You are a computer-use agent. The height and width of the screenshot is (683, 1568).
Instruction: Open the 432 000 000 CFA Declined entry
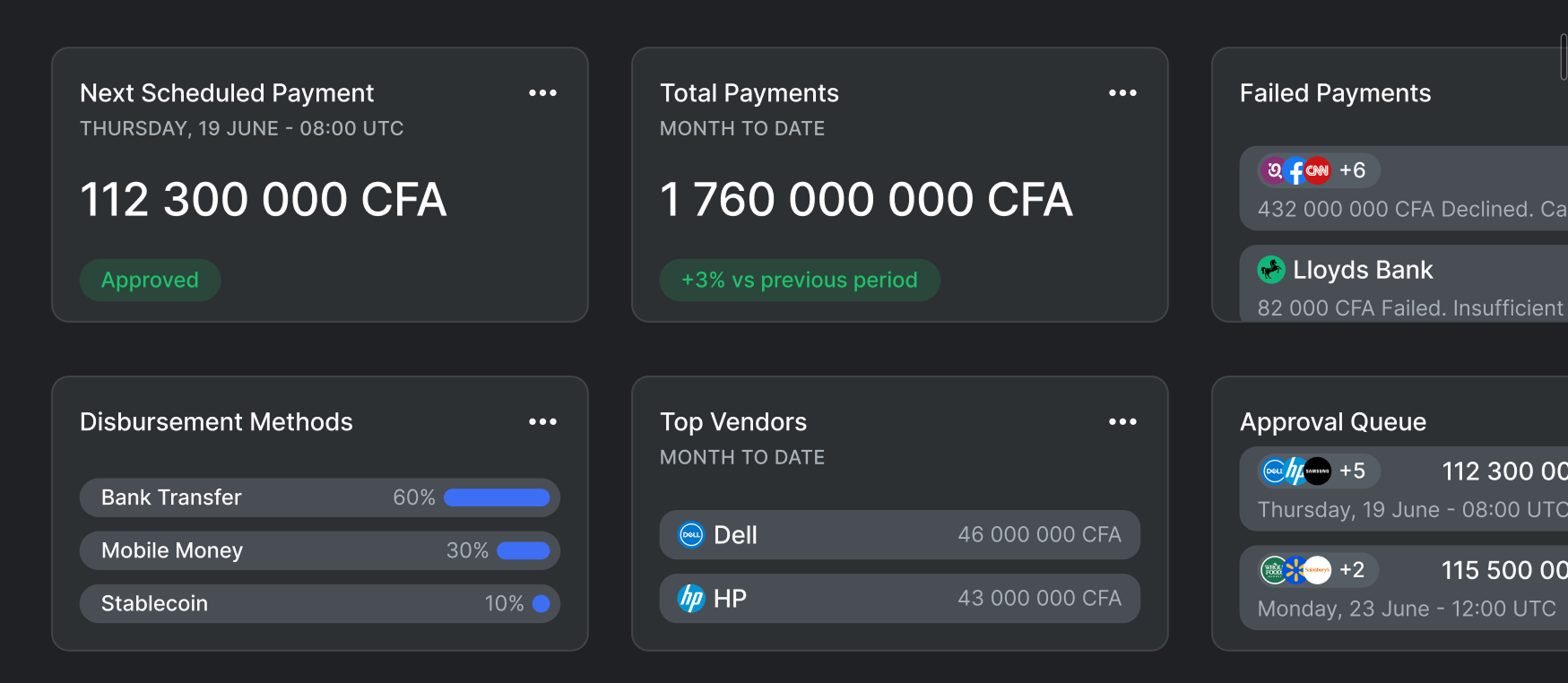pos(1404,188)
